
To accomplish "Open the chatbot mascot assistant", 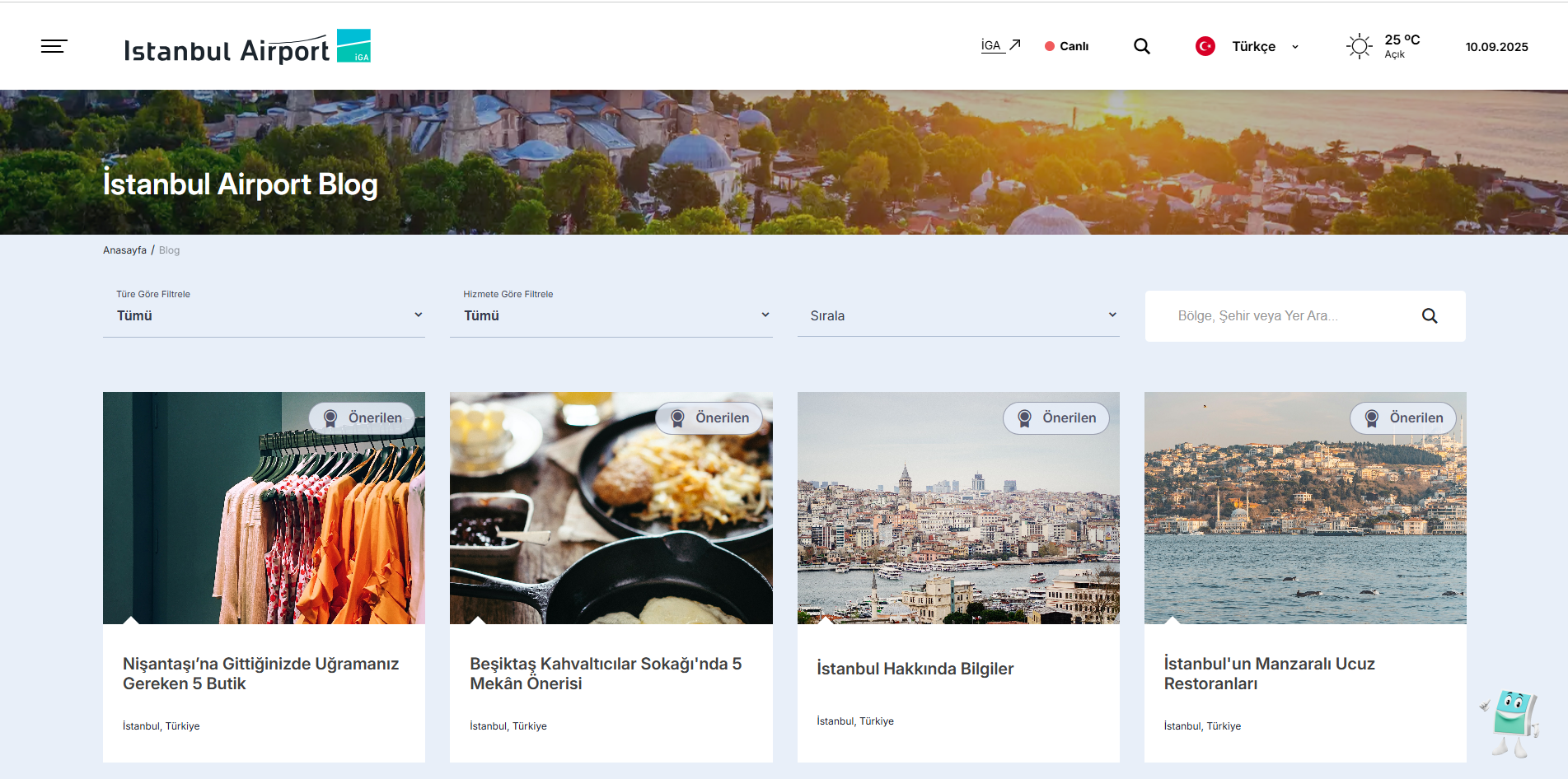I will [x=1511, y=723].
